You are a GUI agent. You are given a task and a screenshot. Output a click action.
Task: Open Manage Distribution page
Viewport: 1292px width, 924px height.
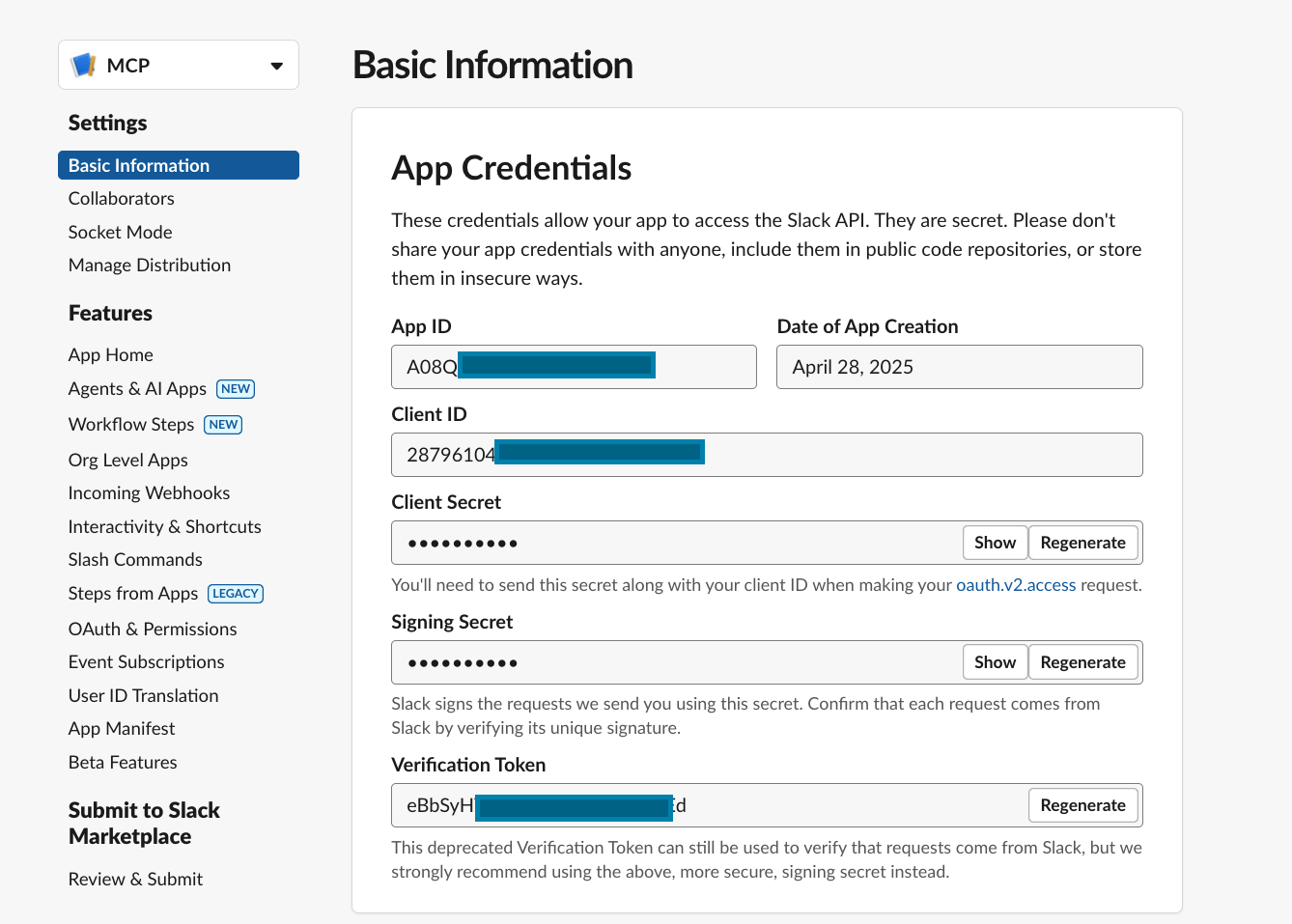[150, 265]
